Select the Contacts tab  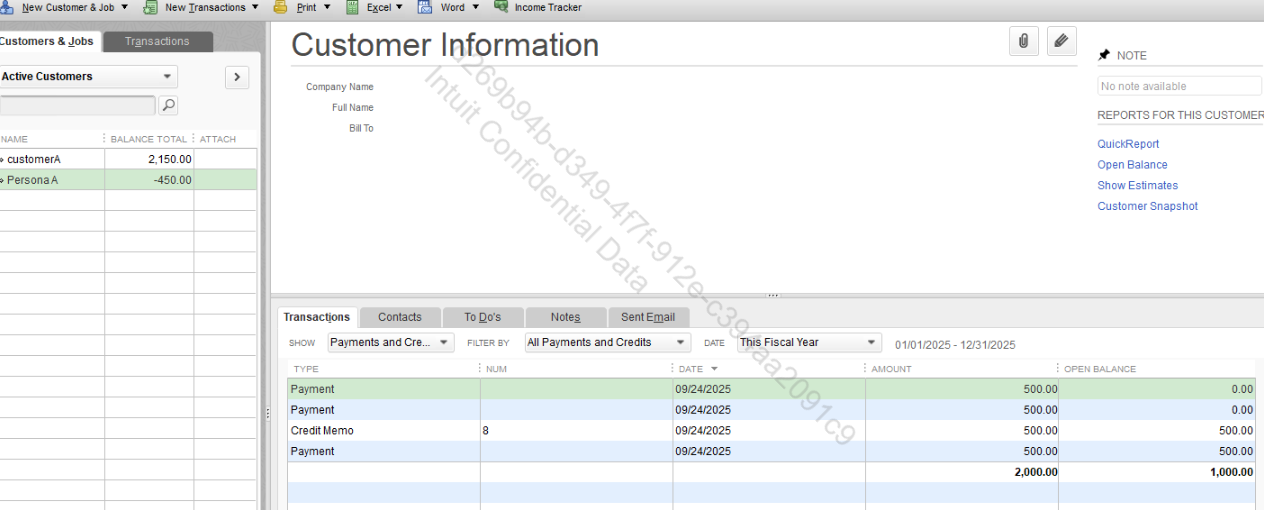[400, 317]
